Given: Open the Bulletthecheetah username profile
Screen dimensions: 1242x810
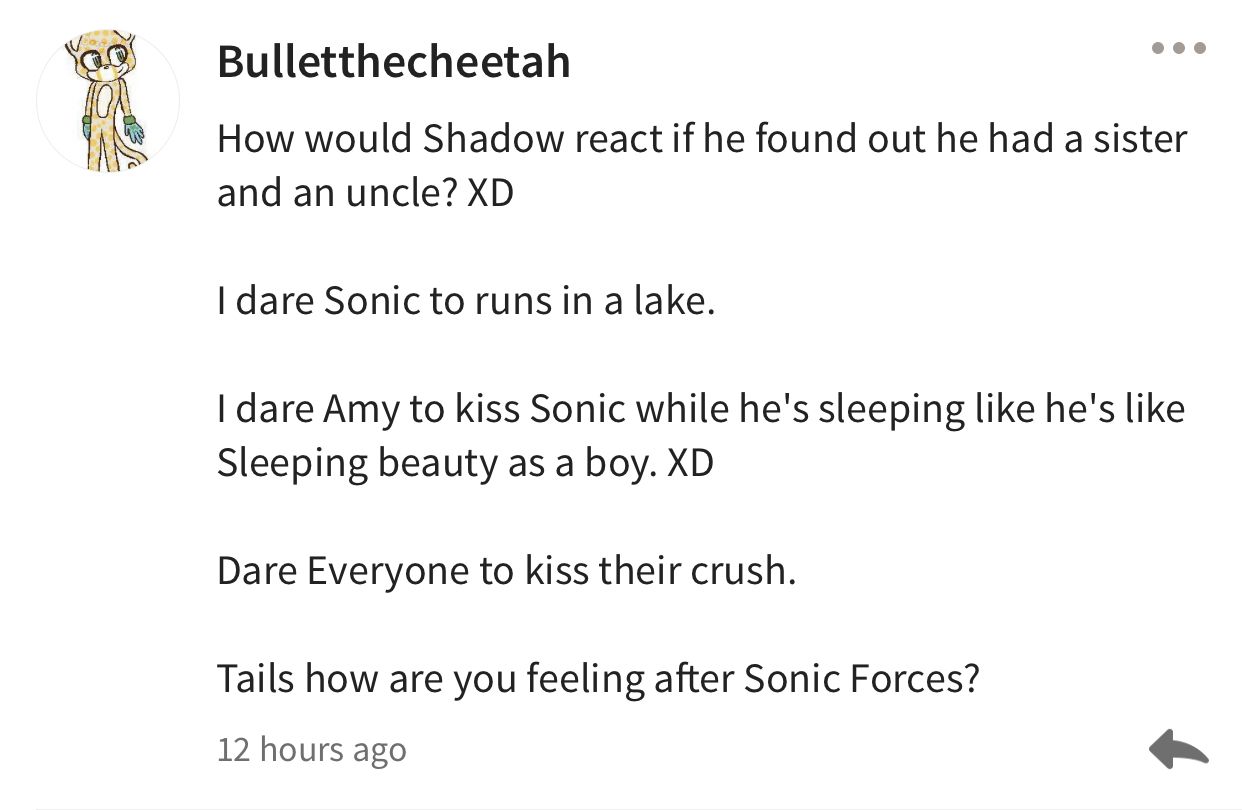Looking at the screenshot, I should coord(393,62).
